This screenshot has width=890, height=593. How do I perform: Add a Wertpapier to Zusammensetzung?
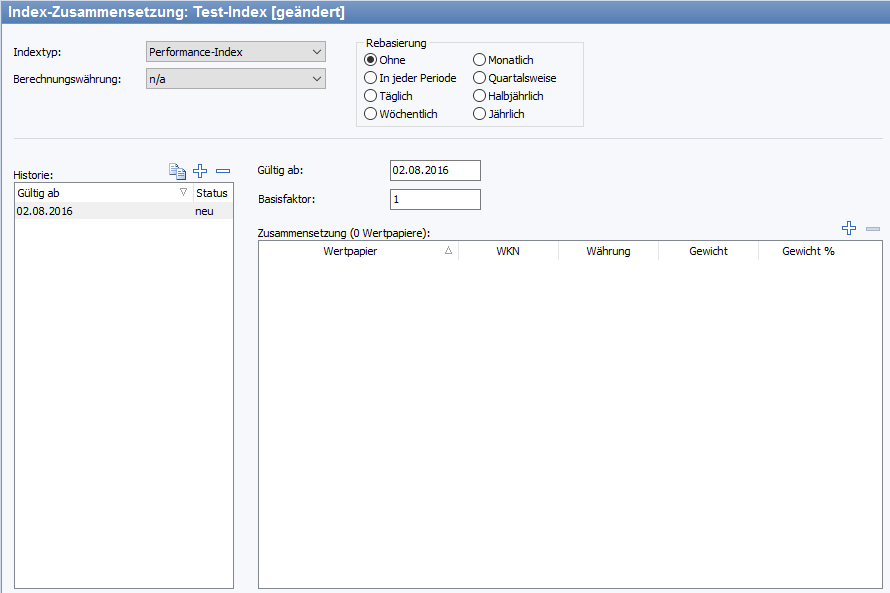[x=849, y=229]
